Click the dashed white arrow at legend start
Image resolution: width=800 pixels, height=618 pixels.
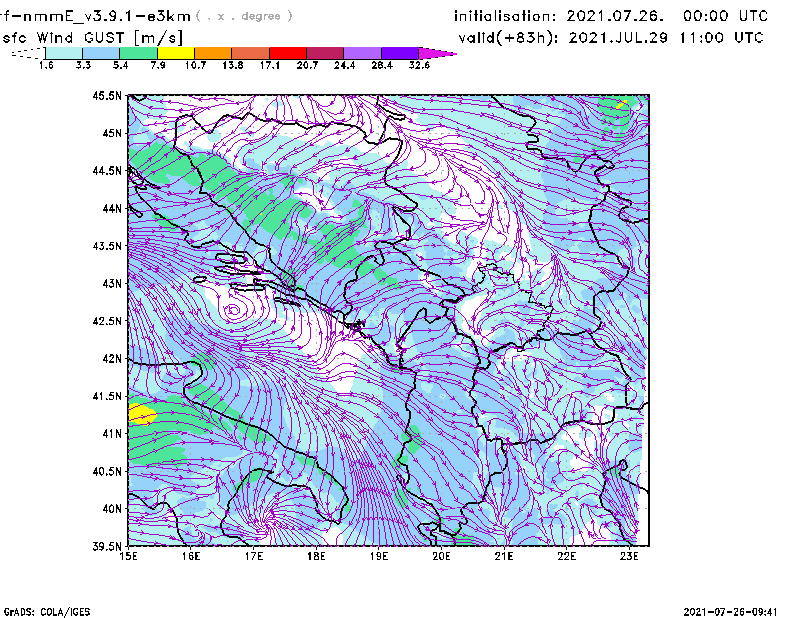tap(25, 53)
